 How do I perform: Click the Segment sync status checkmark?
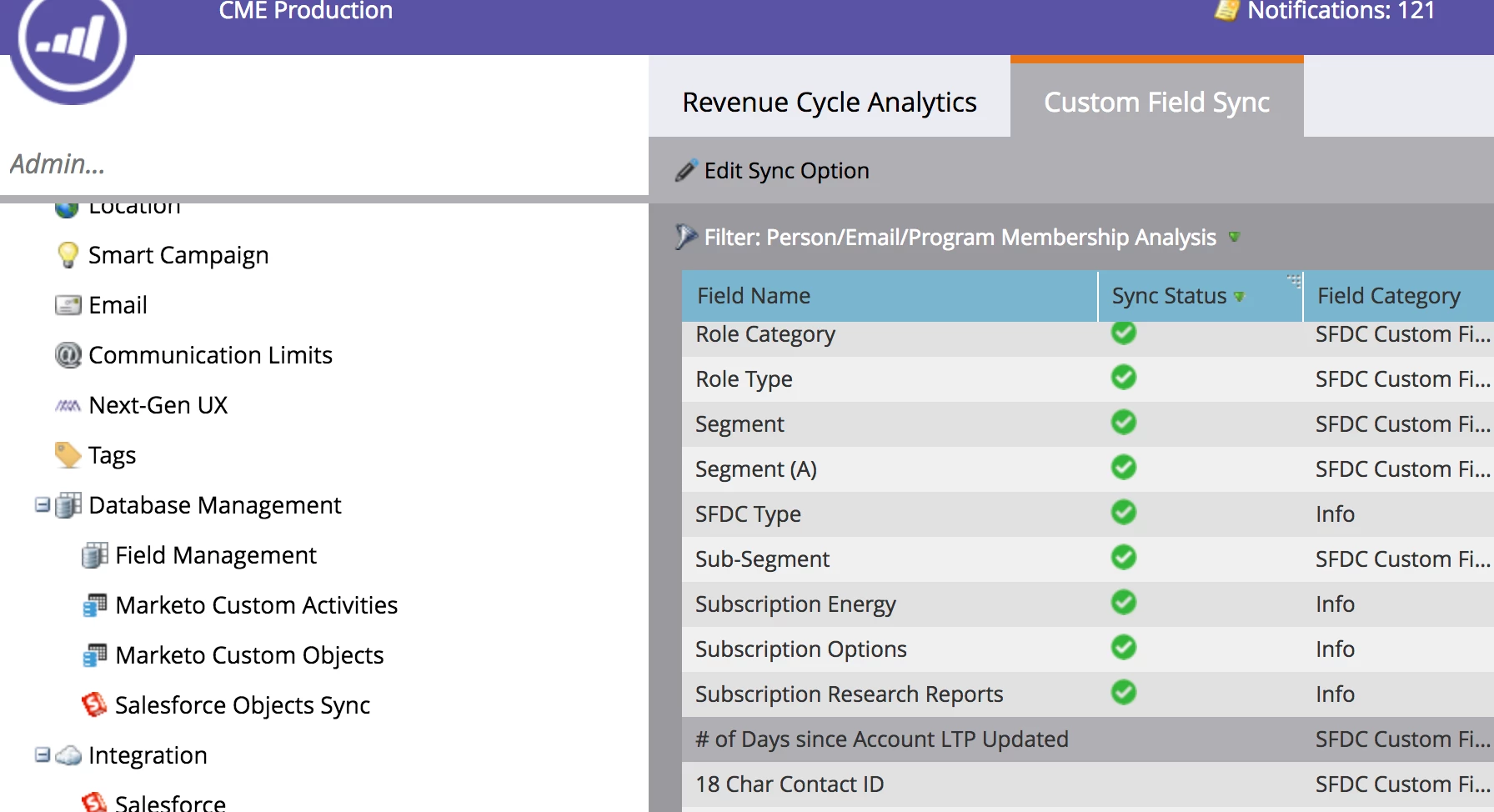point(1123,423)
